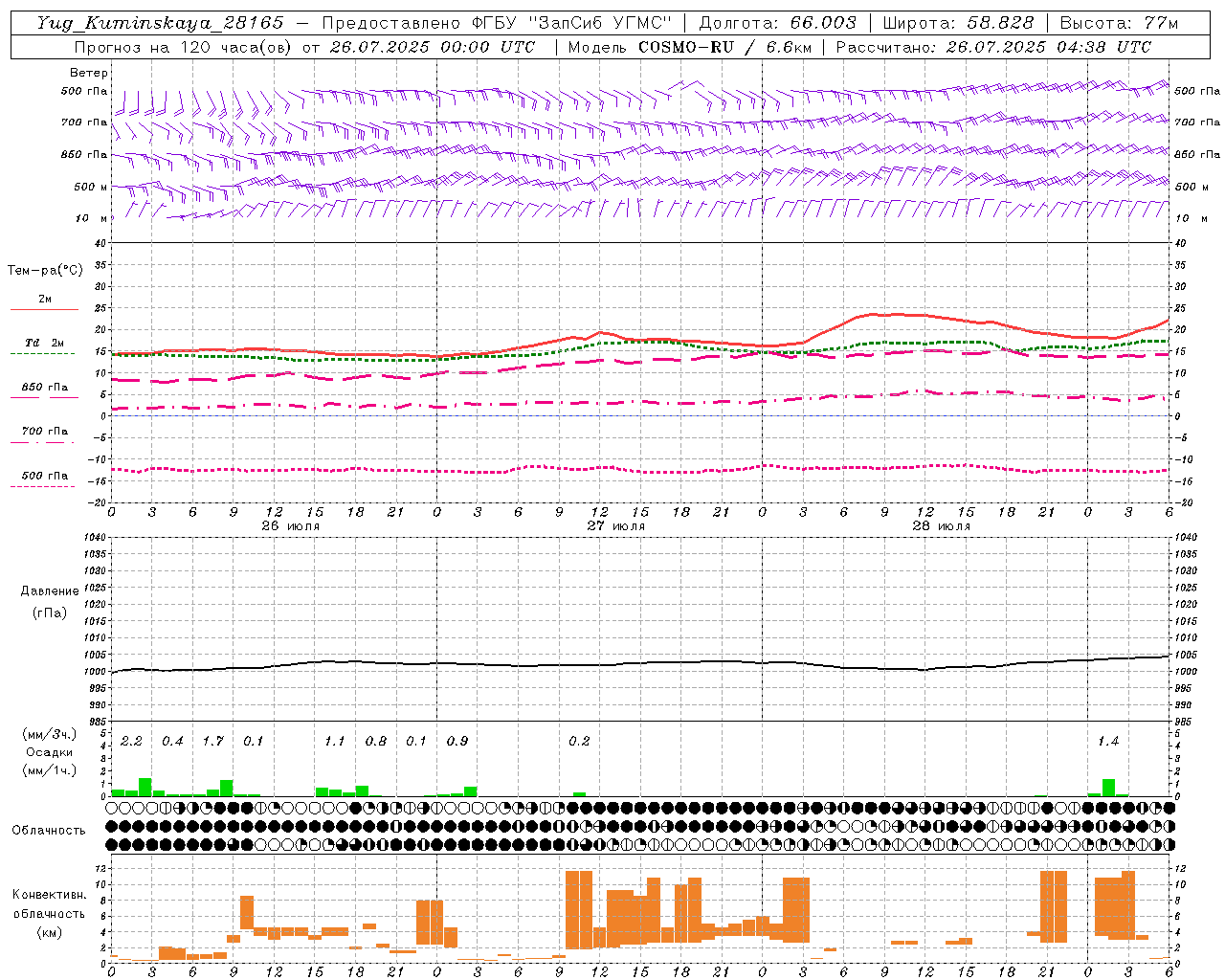Click the '0.2' precipitation amount value
1225x980 pixels.
pyautogui.click(x=579, y=741)
